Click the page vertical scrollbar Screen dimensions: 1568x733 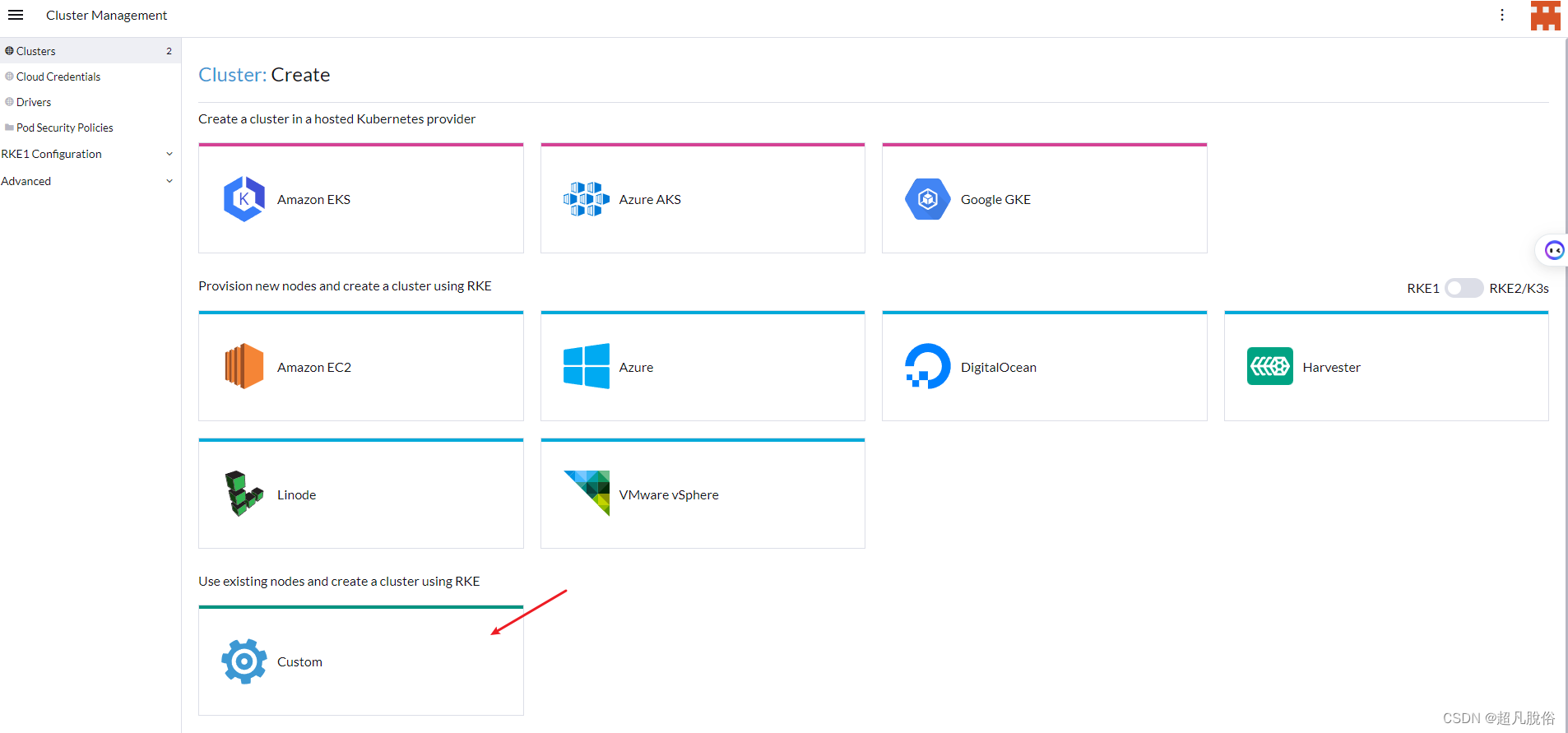[1565, 385]
